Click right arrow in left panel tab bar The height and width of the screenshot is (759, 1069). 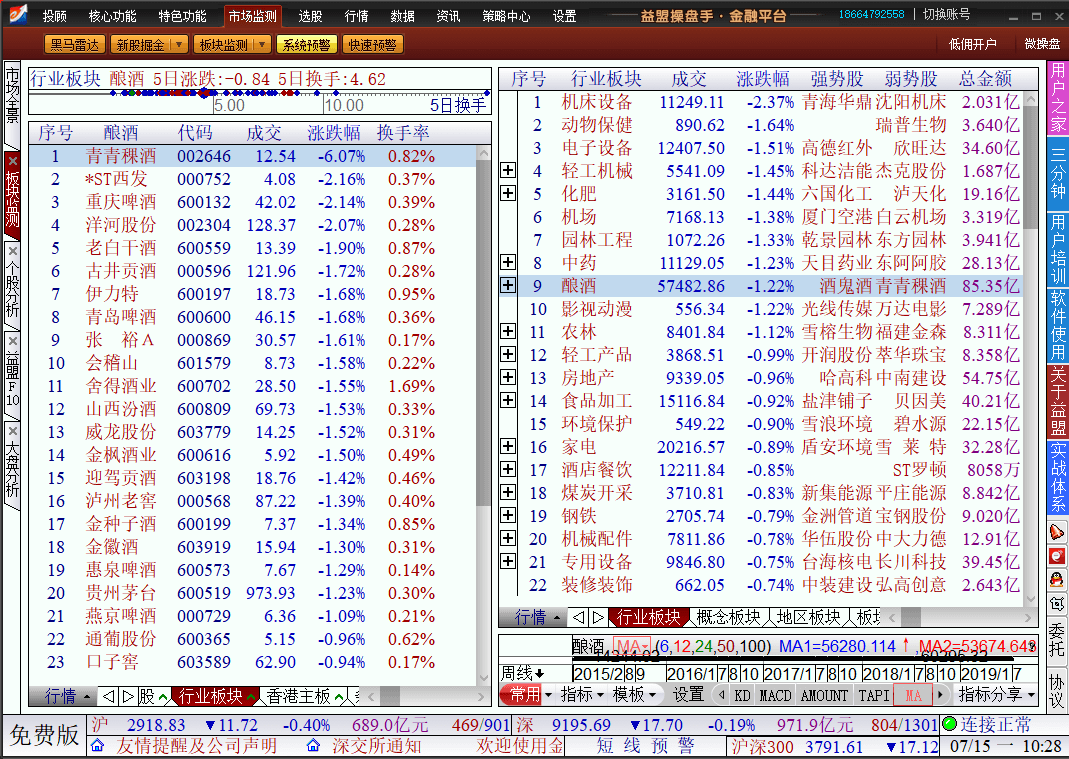pyautogui.click(x=127, y=696)
